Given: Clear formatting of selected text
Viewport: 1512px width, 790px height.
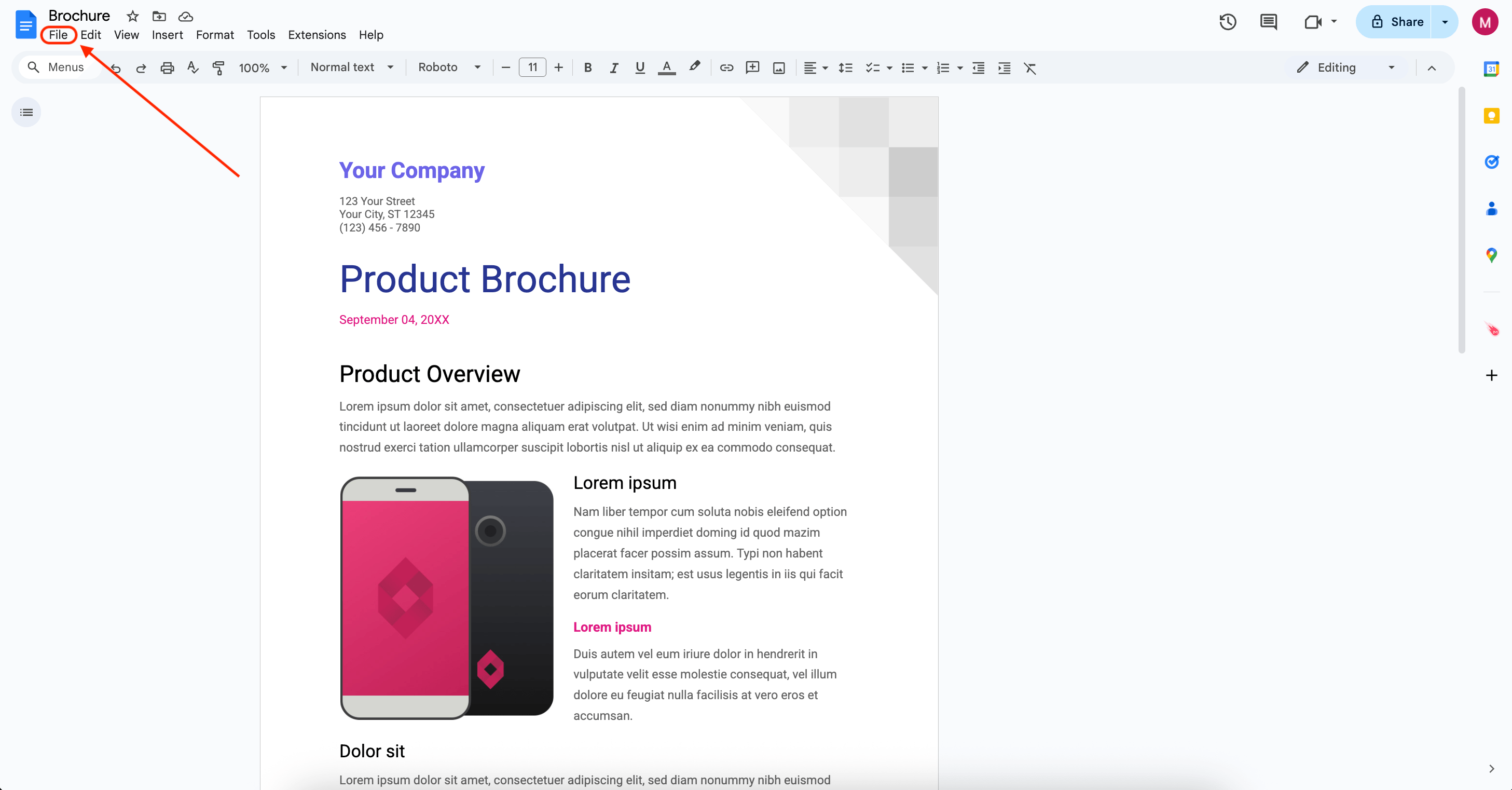Looking at the screenshot, I should click(x=1029, y=68).
